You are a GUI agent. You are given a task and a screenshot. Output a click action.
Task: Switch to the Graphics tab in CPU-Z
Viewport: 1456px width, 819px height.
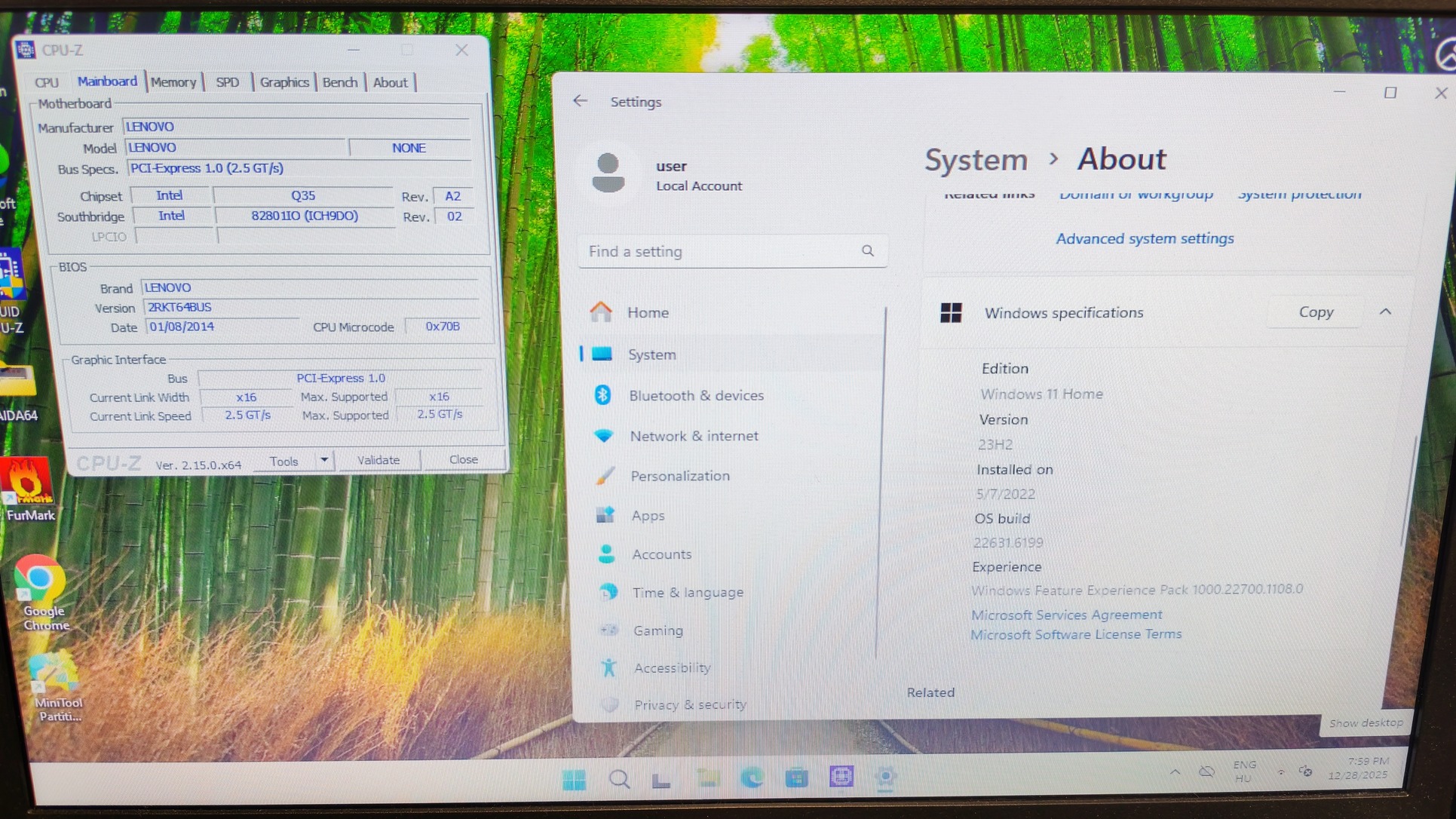tap(284, 82)
